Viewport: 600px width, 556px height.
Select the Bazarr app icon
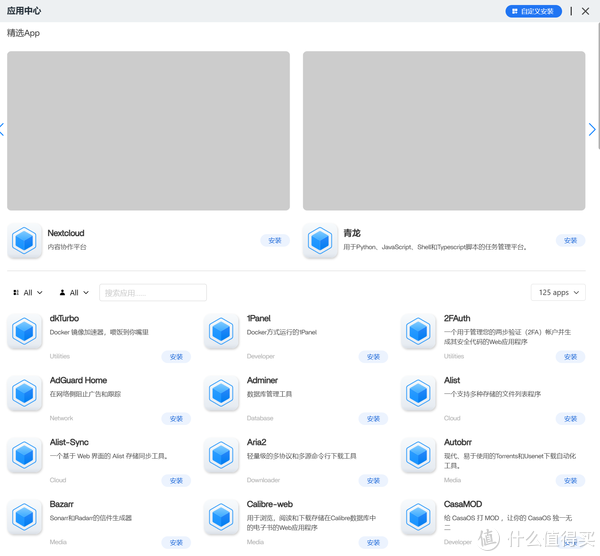(24, 517)
